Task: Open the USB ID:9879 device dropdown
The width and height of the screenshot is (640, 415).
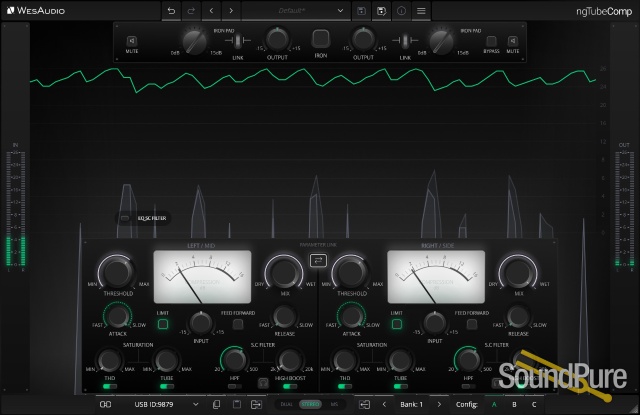Action: [x=166, y=404]
